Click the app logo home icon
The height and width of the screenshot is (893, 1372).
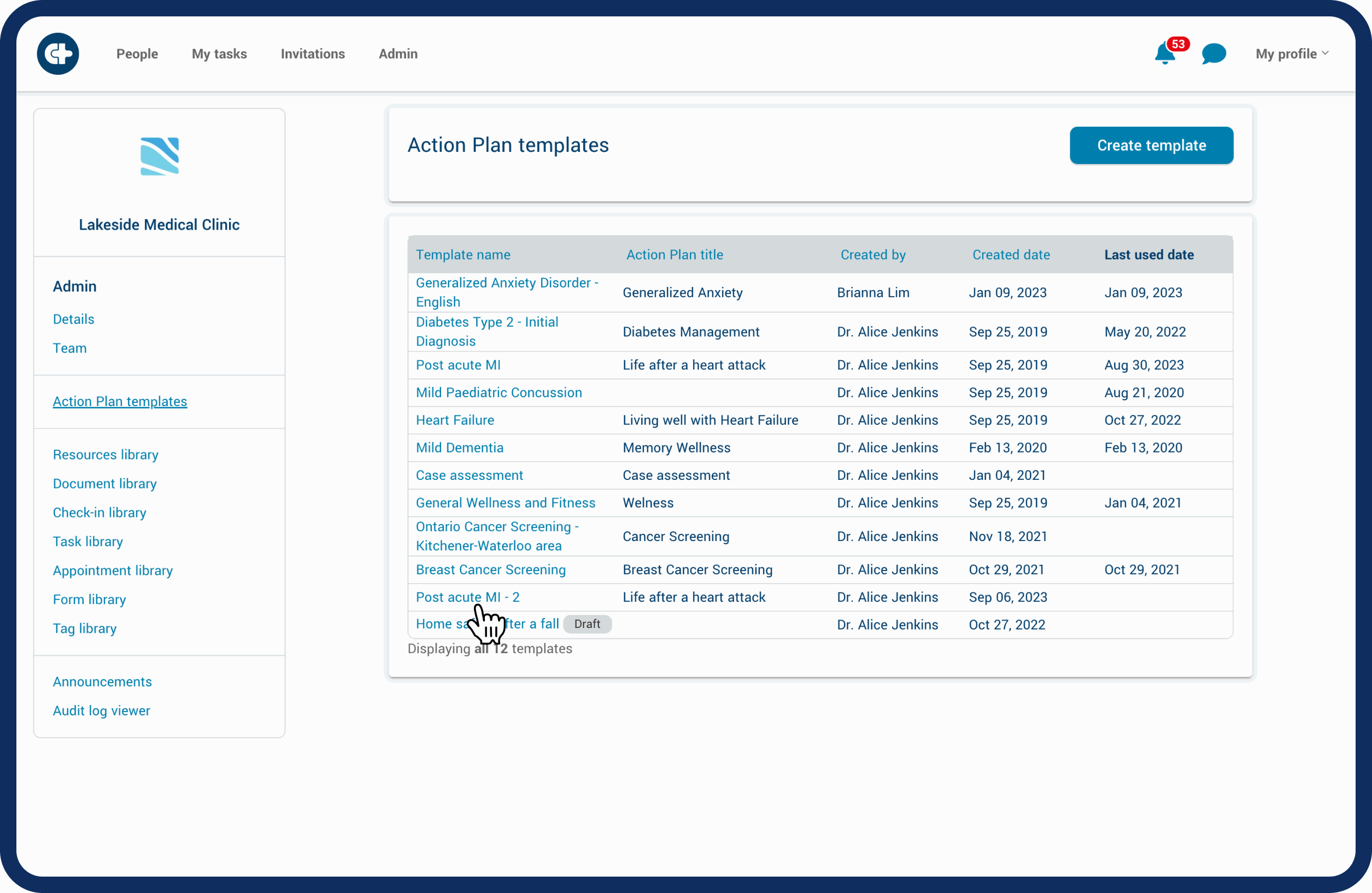point(57,54)
